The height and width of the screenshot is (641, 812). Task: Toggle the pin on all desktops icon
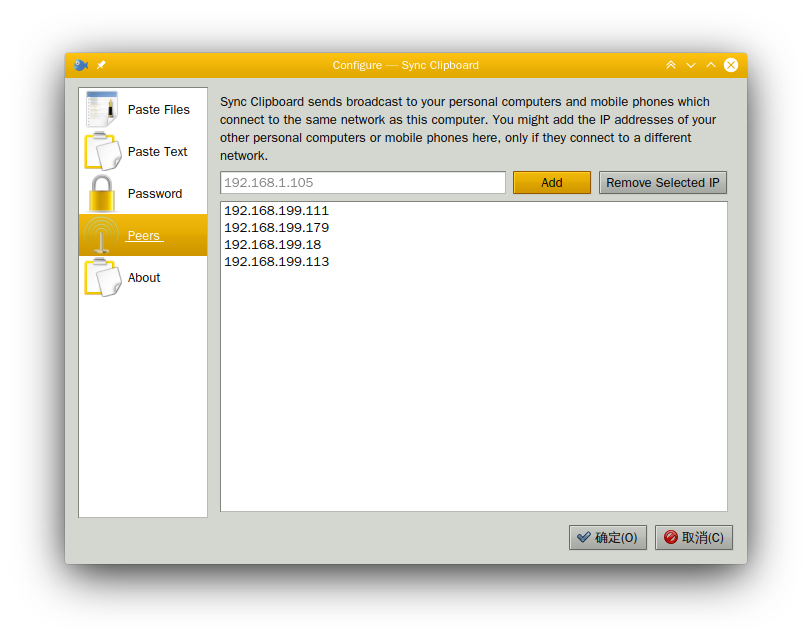click(x=101, y=65)
